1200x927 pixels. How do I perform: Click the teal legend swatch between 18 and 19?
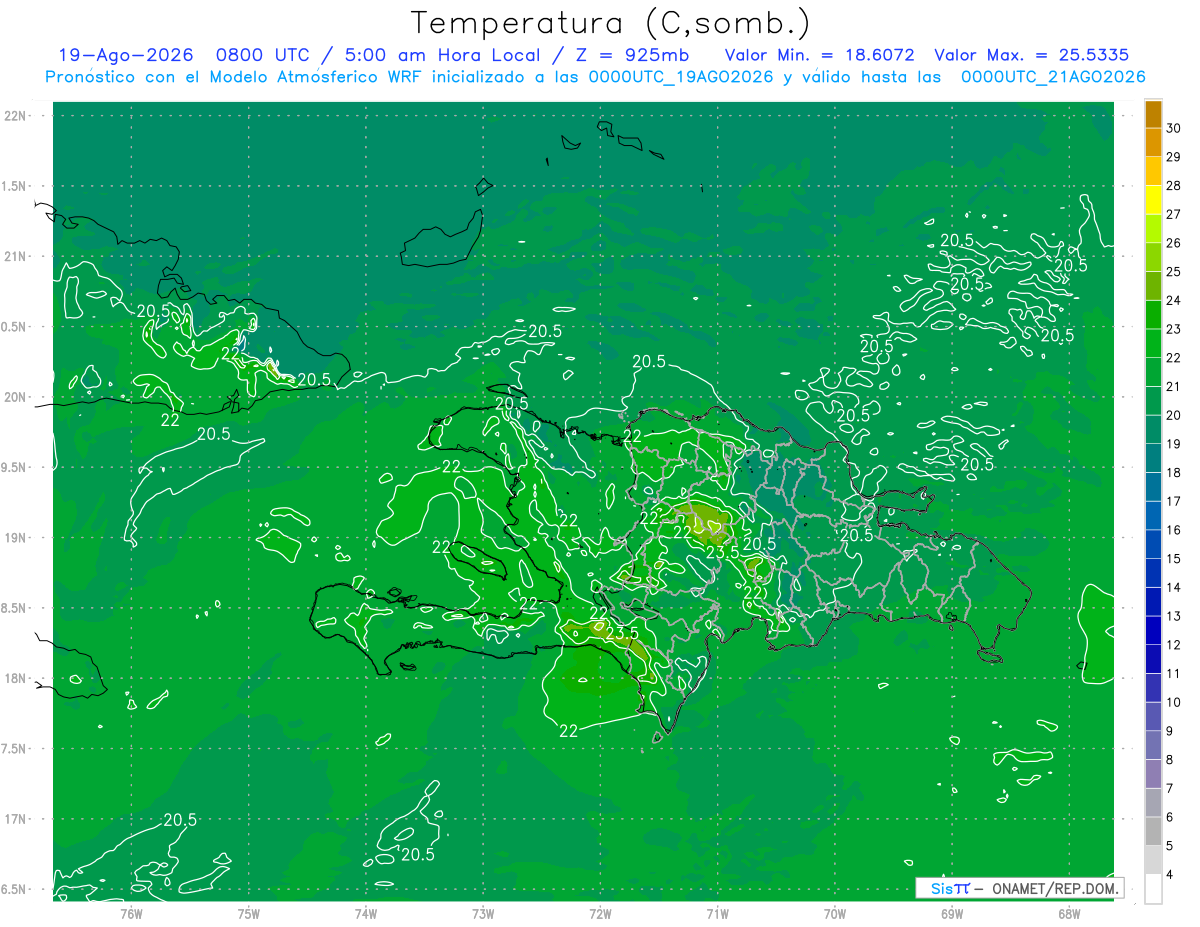[x=1153, y=458]
